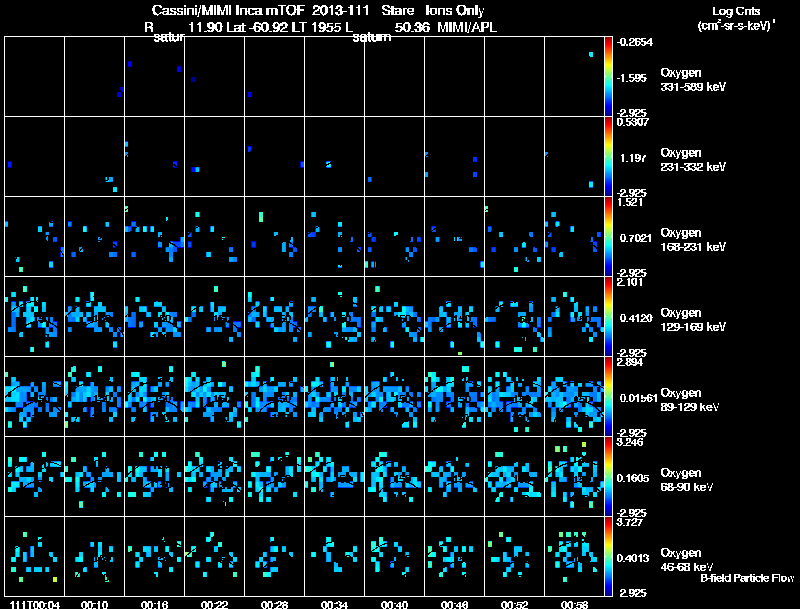Image resolution: width=800 pixels, height=609 pixels.
Task: Click the Log Cnts units header
Action: [x=736, y=18]
